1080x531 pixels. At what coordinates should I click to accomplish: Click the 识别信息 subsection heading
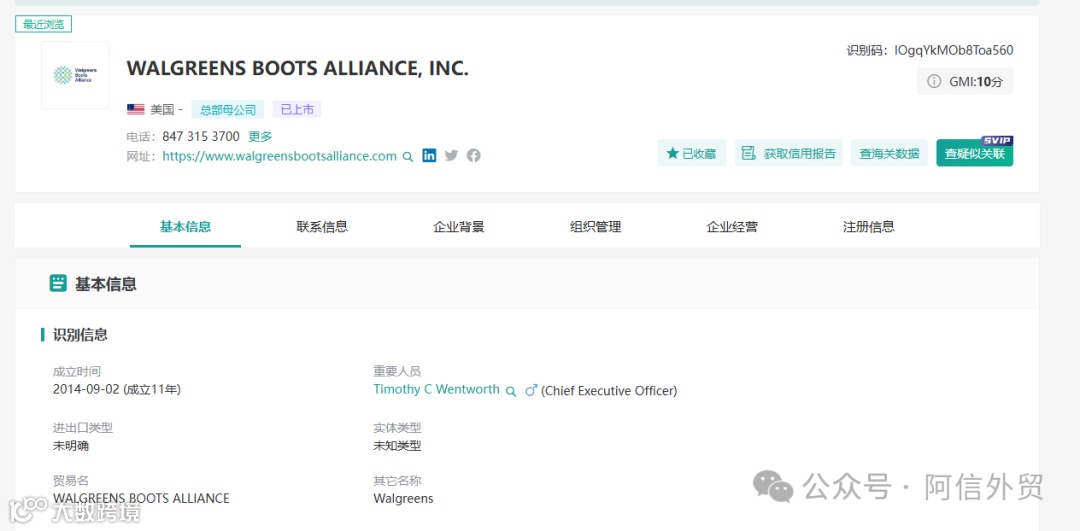tap(80, 335)
